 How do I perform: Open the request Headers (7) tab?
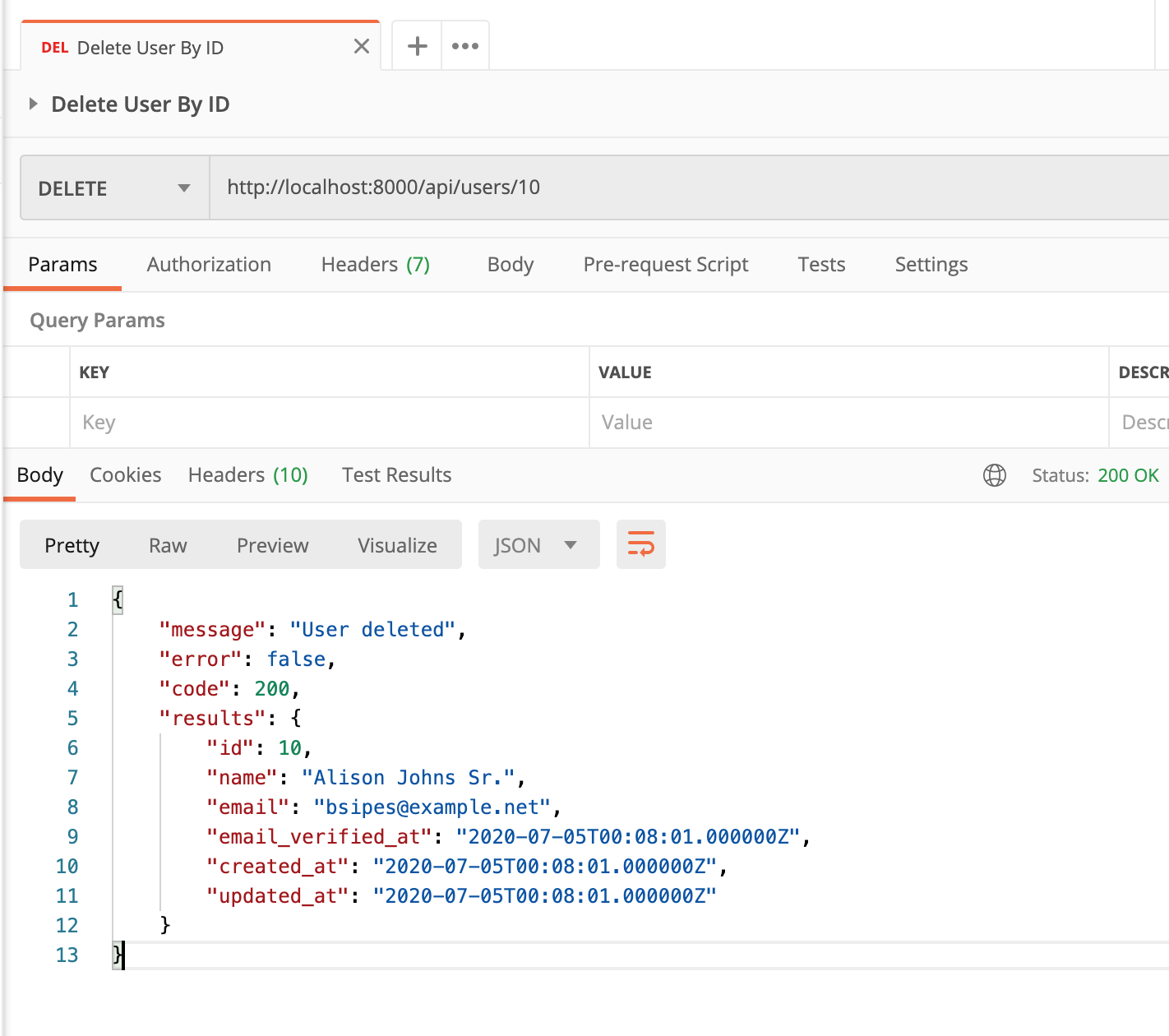(376, 265)
